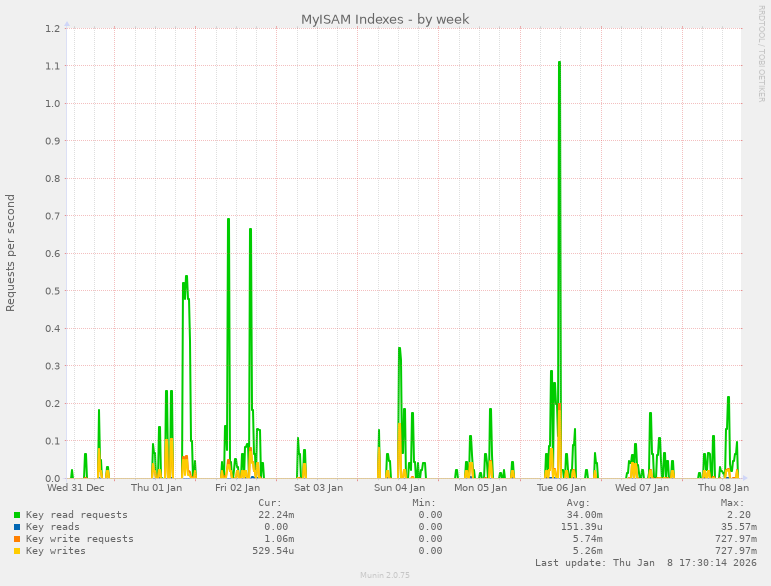Viewport: 771px width, 586px height.
Task: Click the average value 5.26m
Action: click(587, 551)
